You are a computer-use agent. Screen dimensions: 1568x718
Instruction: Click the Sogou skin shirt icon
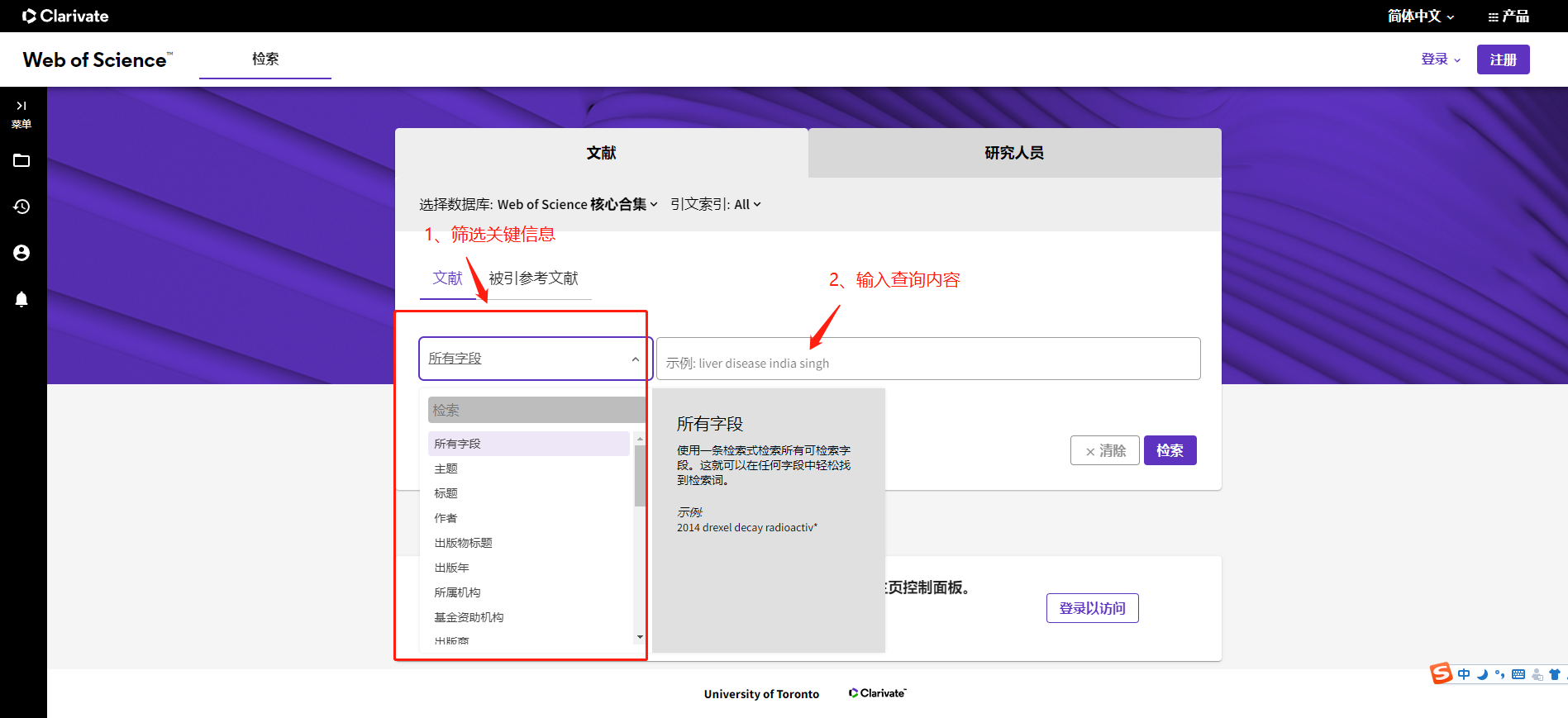click(1555, 674)
